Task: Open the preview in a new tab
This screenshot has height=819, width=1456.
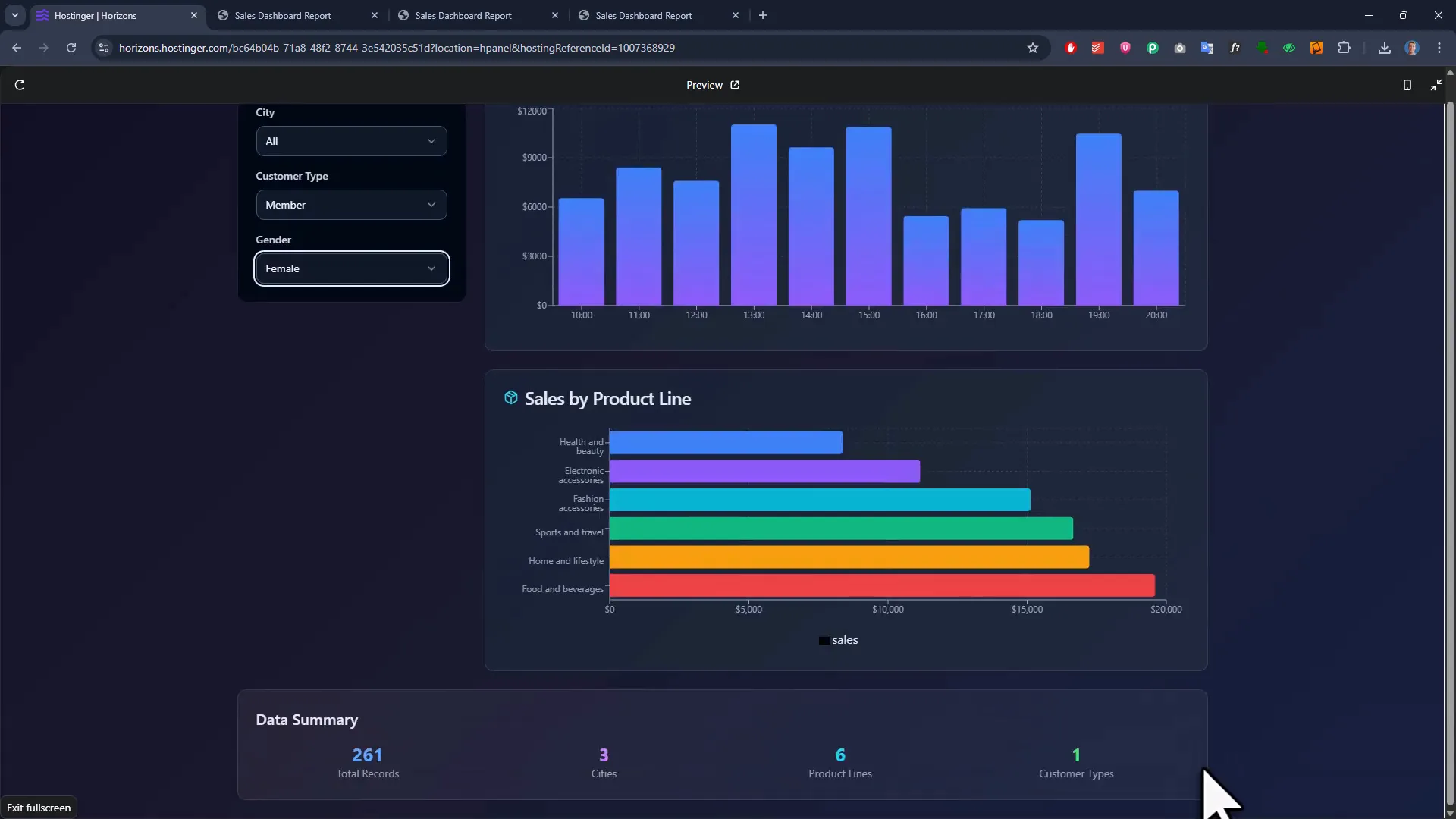Action: 734,85
